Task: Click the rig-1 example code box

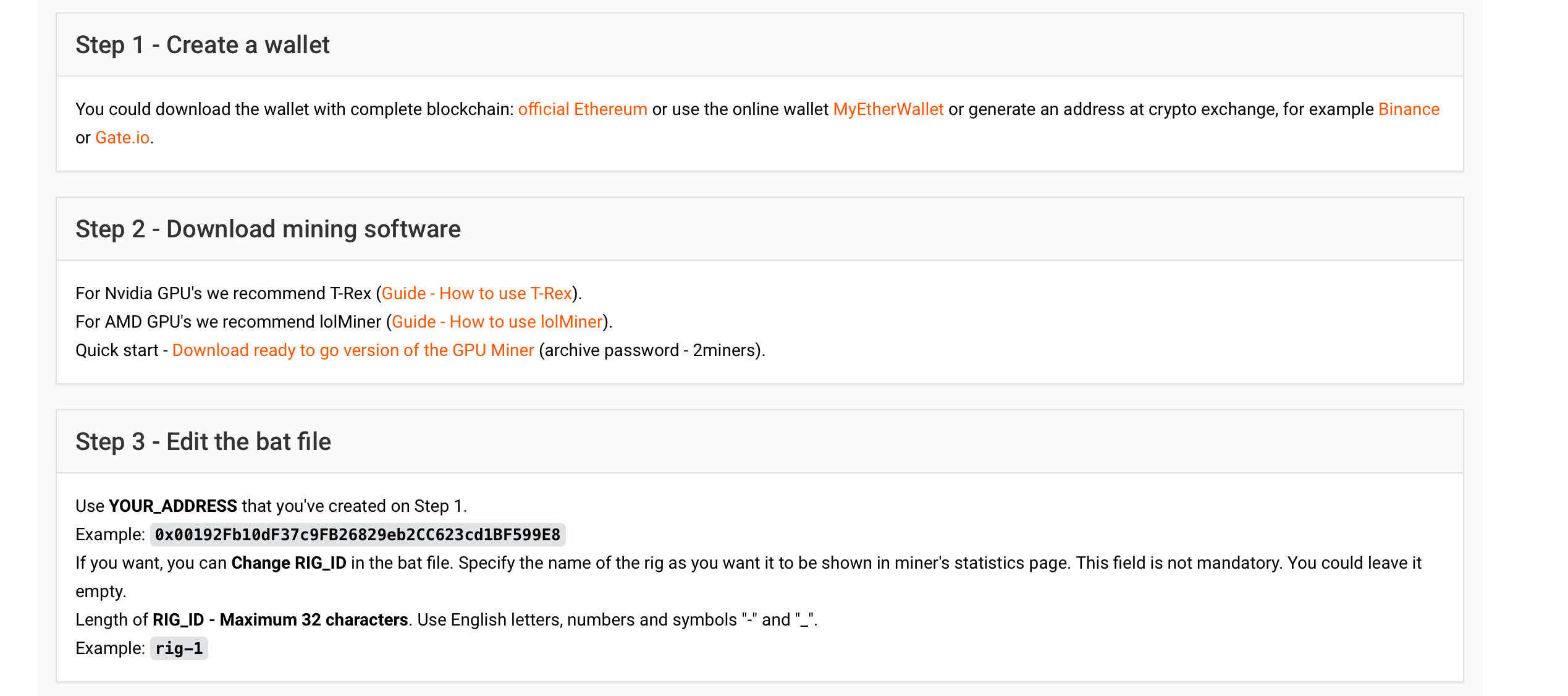Action: click(x=179, y=648)
